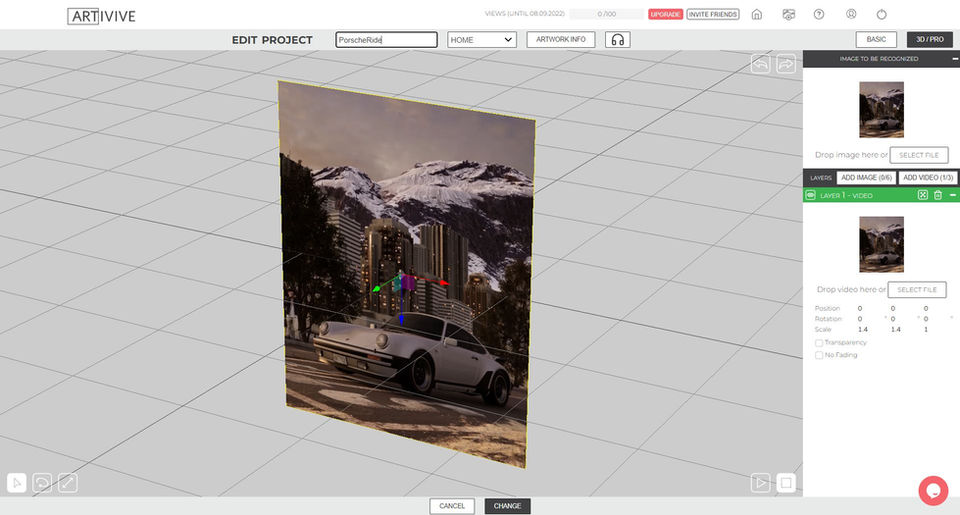Click the recognized image thumbnail
Viewport: 960px width, 515px height.
coord(882,110)
